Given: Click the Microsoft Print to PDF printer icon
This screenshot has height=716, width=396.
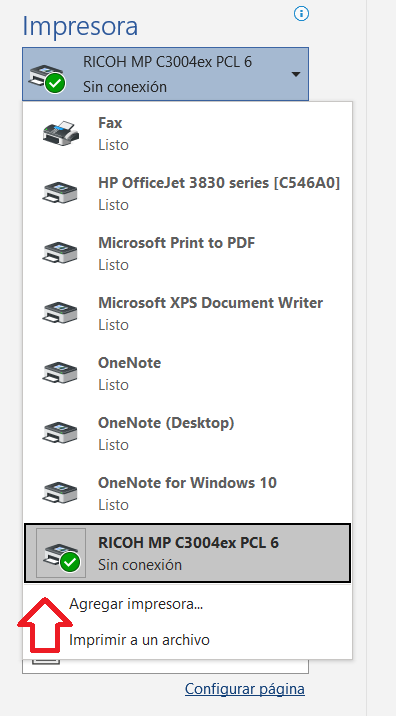Looking at the screenshot, I should (60, 253).
